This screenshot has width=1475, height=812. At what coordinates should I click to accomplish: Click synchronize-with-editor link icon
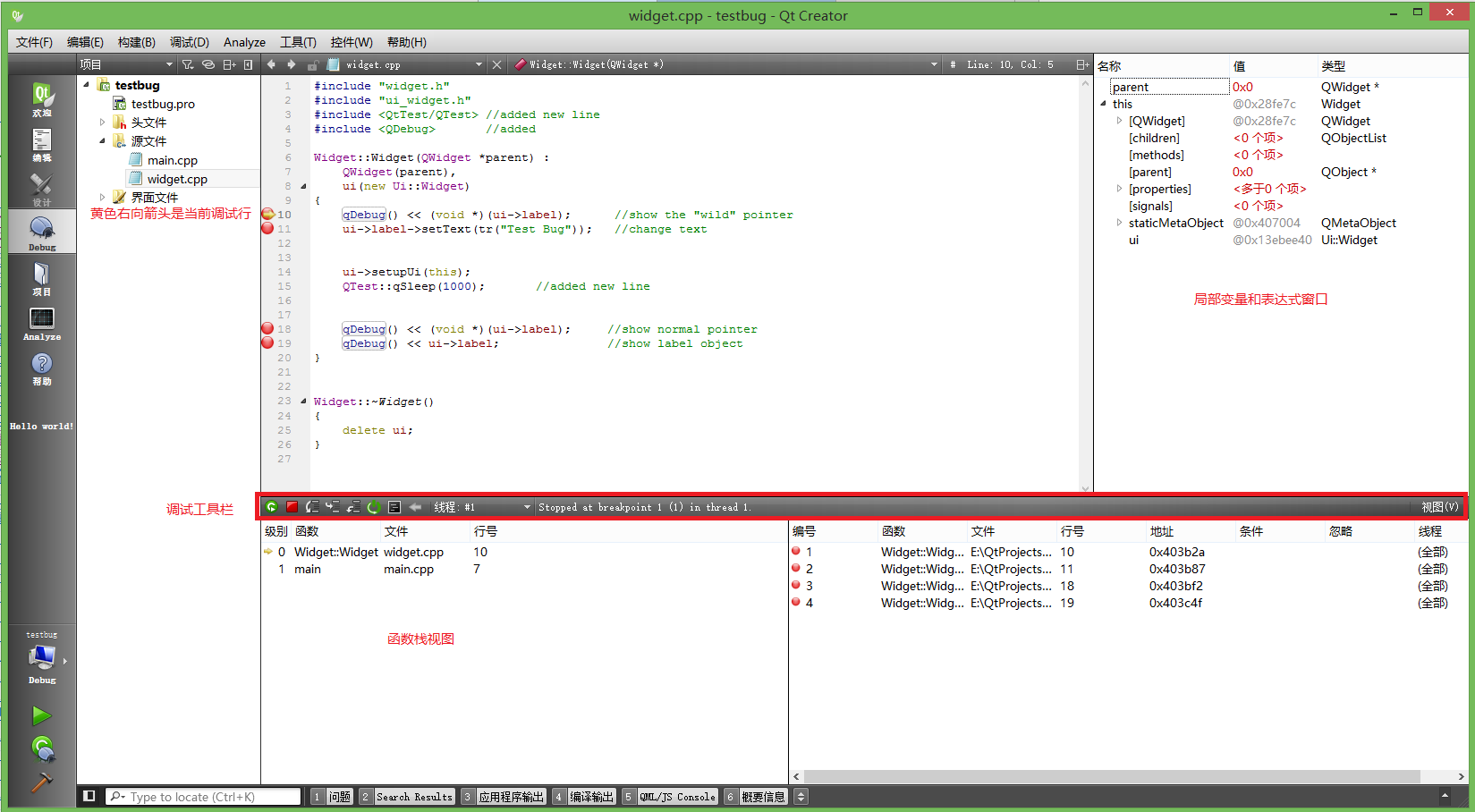208,64
